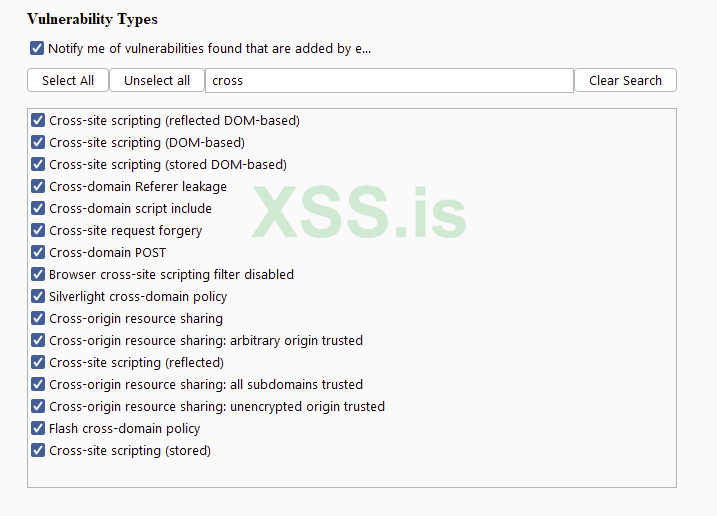The image size is (717, 516).
Task: Uncheck Cross-site scripting (DOM-based) checkbox
Action: click(x=38, y=143)
